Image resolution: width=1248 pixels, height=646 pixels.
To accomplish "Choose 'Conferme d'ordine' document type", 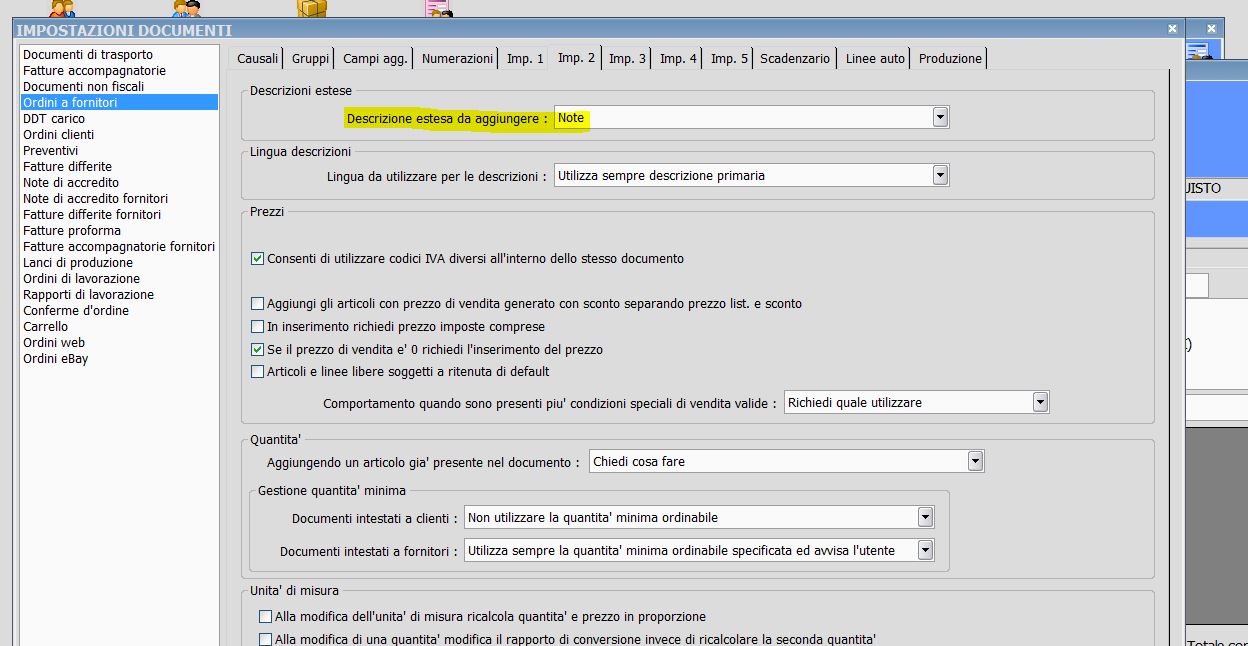I will [119, 311].
